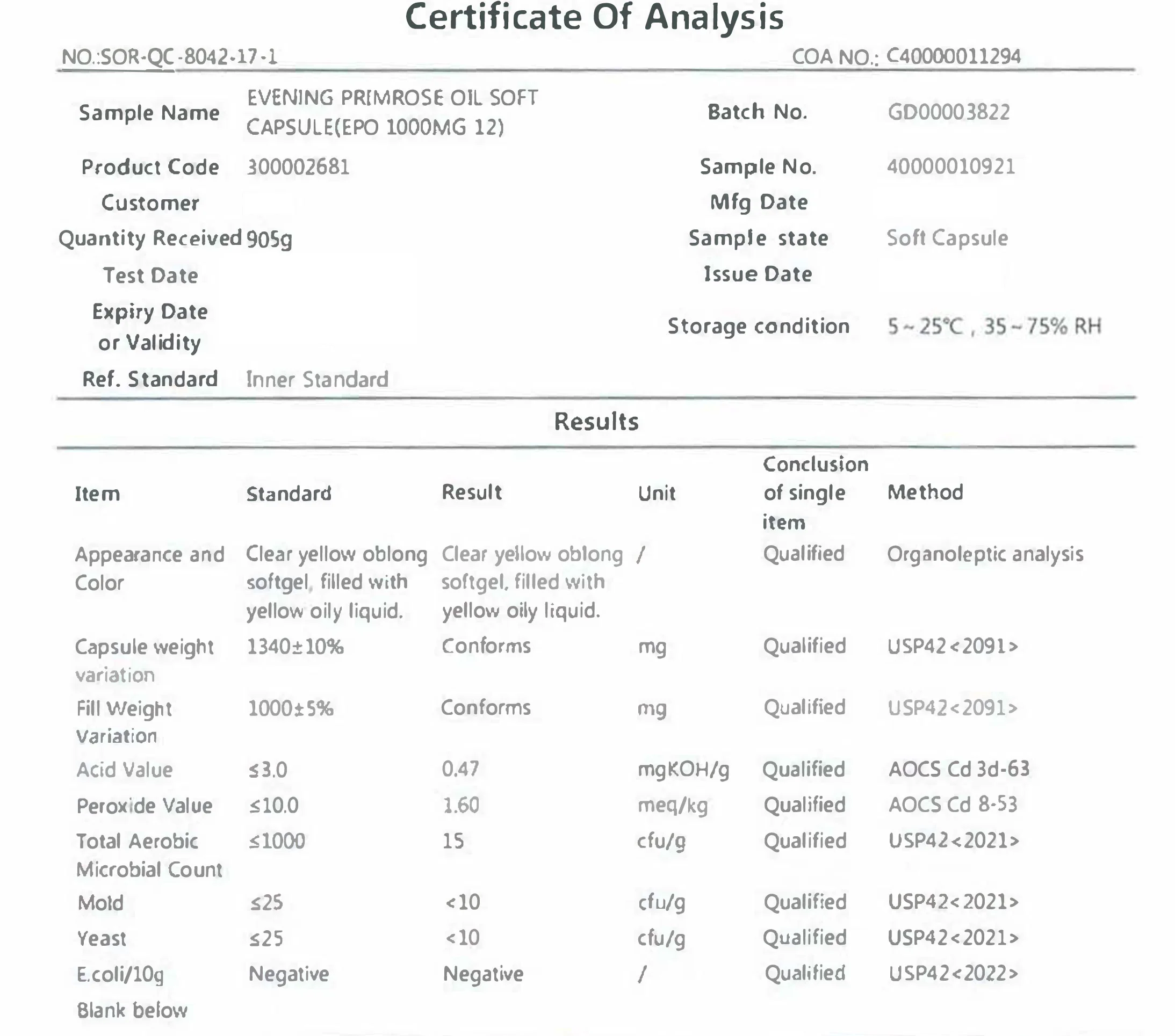This screenshot has width=1175, height=1036.
Task: Click Peroxide Value result 1.60
Action: coord(460,805)
